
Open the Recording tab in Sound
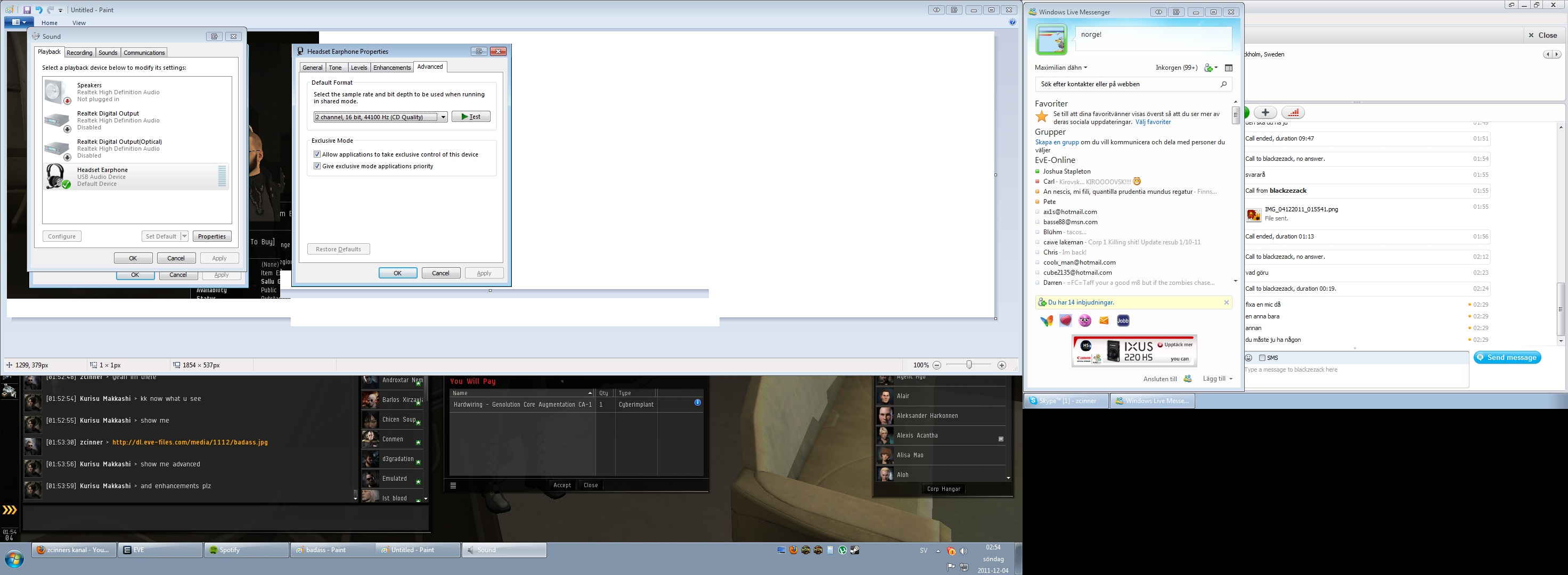point(79,53)
